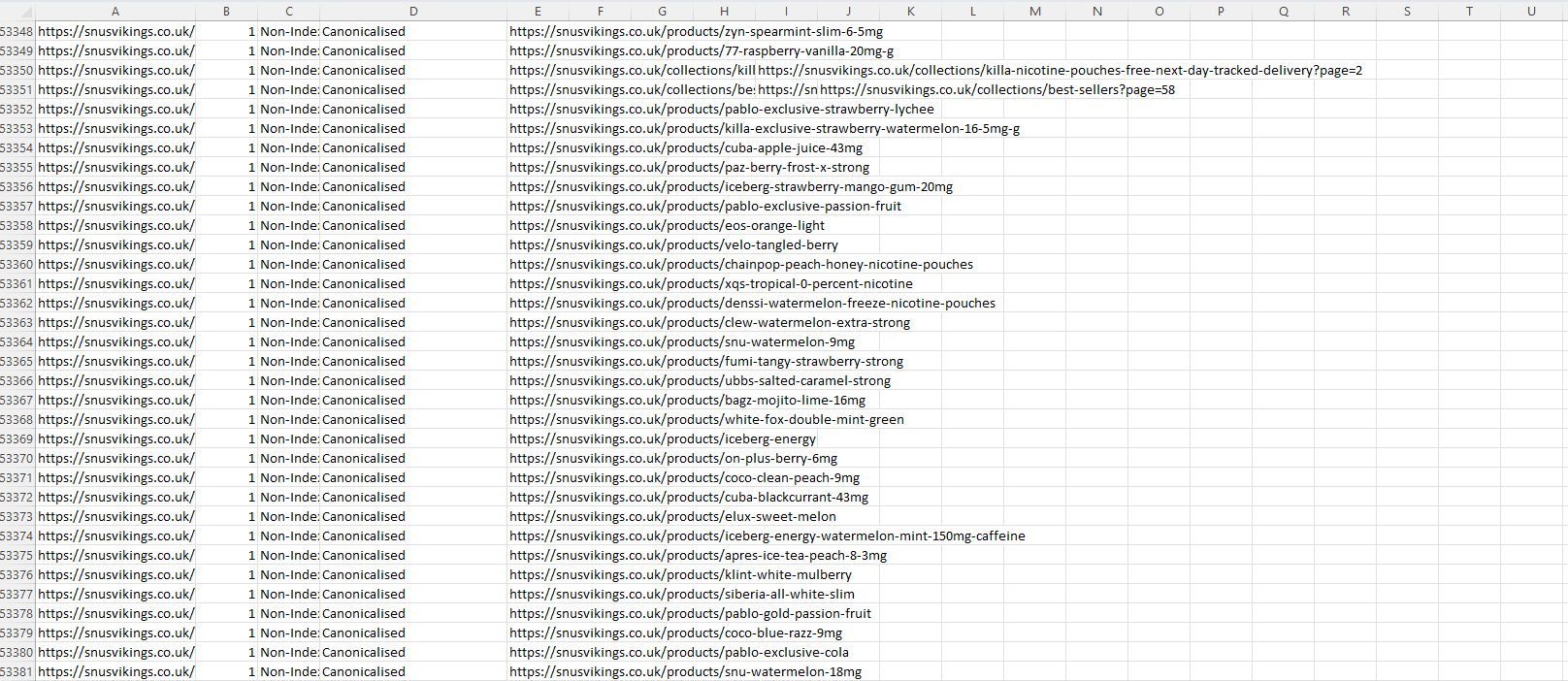Screen dimensions: 1568x681
Task: Click cuba-blackcurrant-43mg URL cell
Action: tap(689, 497)
